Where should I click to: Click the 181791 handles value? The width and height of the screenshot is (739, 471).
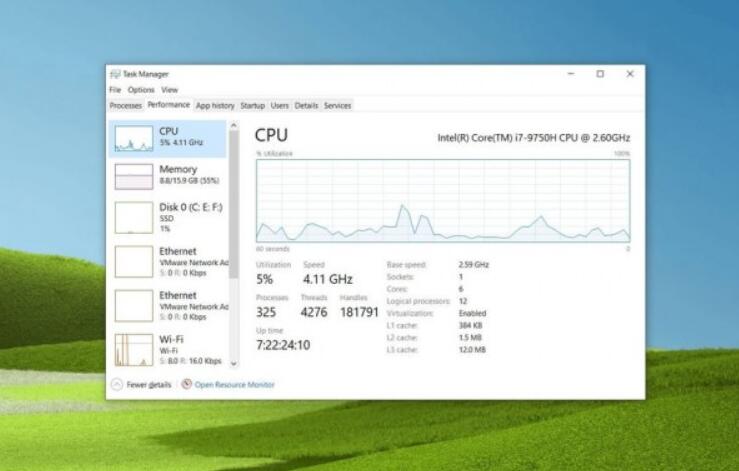point(360,312)
